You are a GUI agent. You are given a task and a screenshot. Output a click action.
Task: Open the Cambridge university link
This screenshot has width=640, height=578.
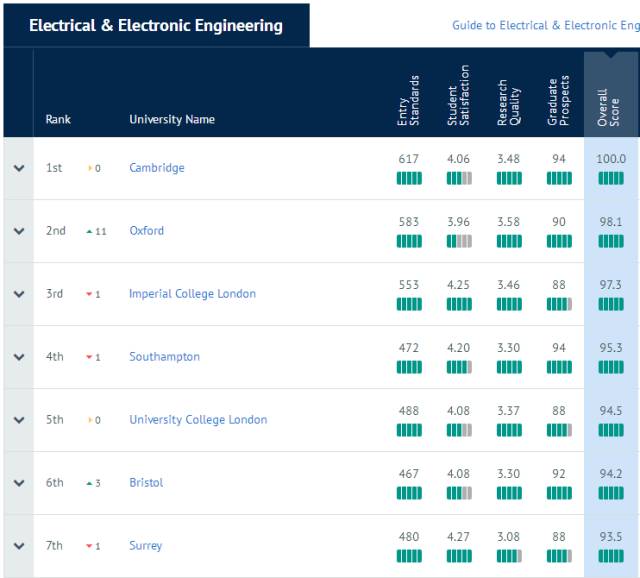157,168
